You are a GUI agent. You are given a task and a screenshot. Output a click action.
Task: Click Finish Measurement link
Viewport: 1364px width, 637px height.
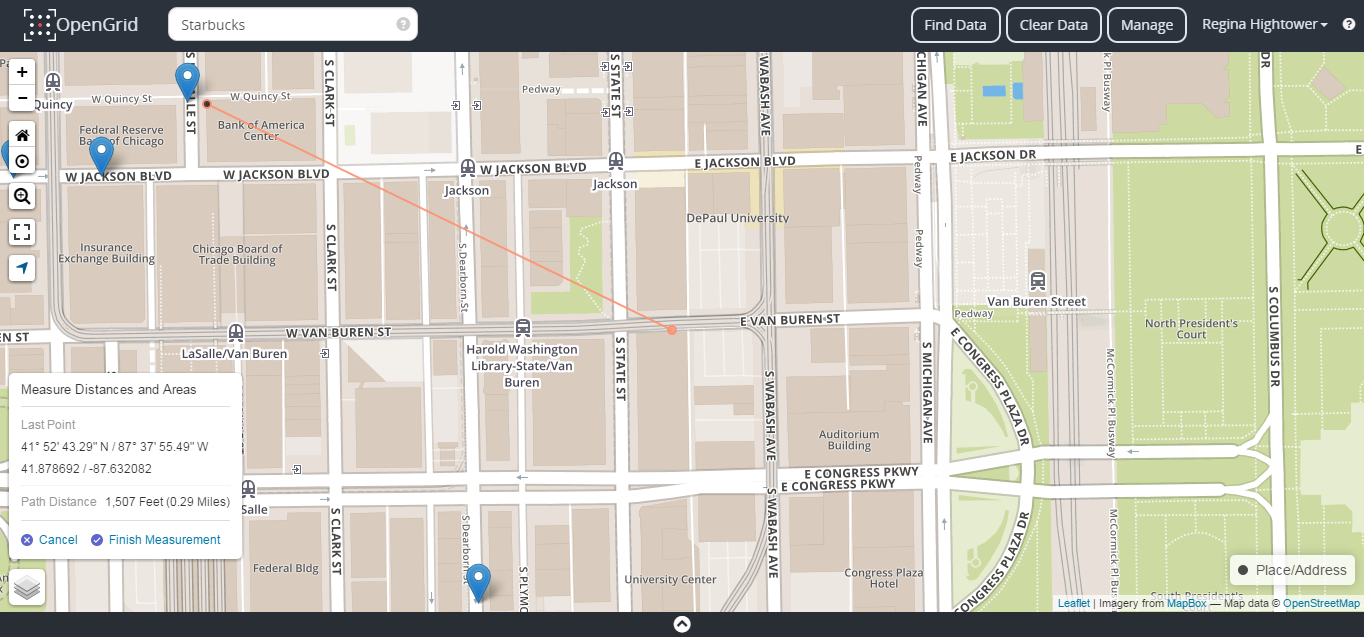point(155,540)
